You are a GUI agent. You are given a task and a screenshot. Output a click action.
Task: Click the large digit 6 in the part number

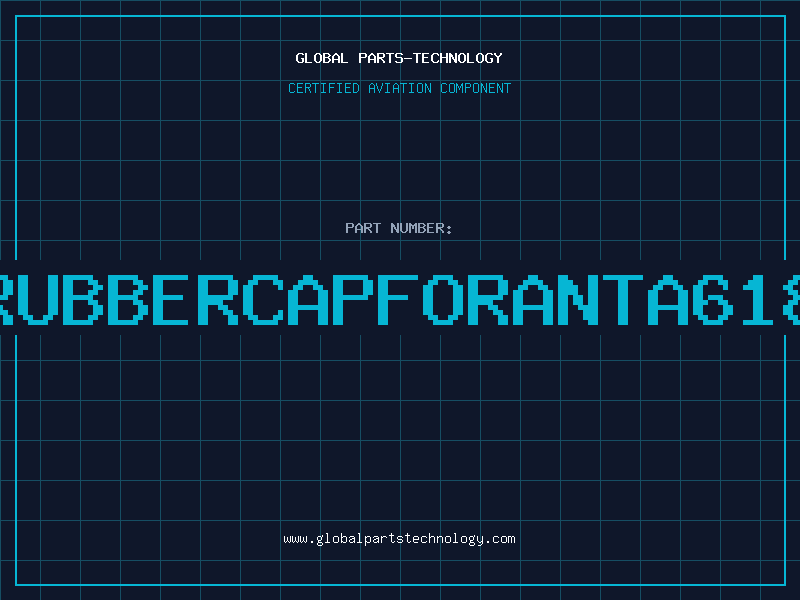point(712,300)
